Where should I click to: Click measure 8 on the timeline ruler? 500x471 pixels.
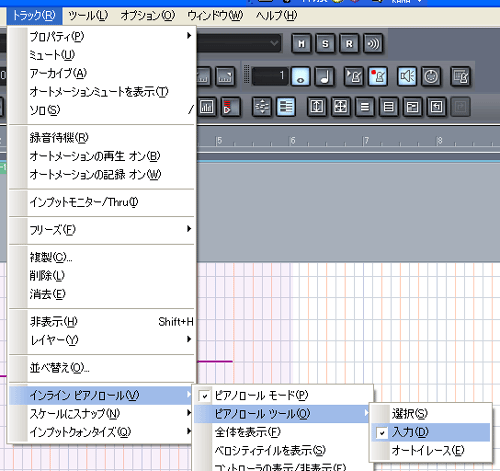pyautogui.click(x=440, y=140)
